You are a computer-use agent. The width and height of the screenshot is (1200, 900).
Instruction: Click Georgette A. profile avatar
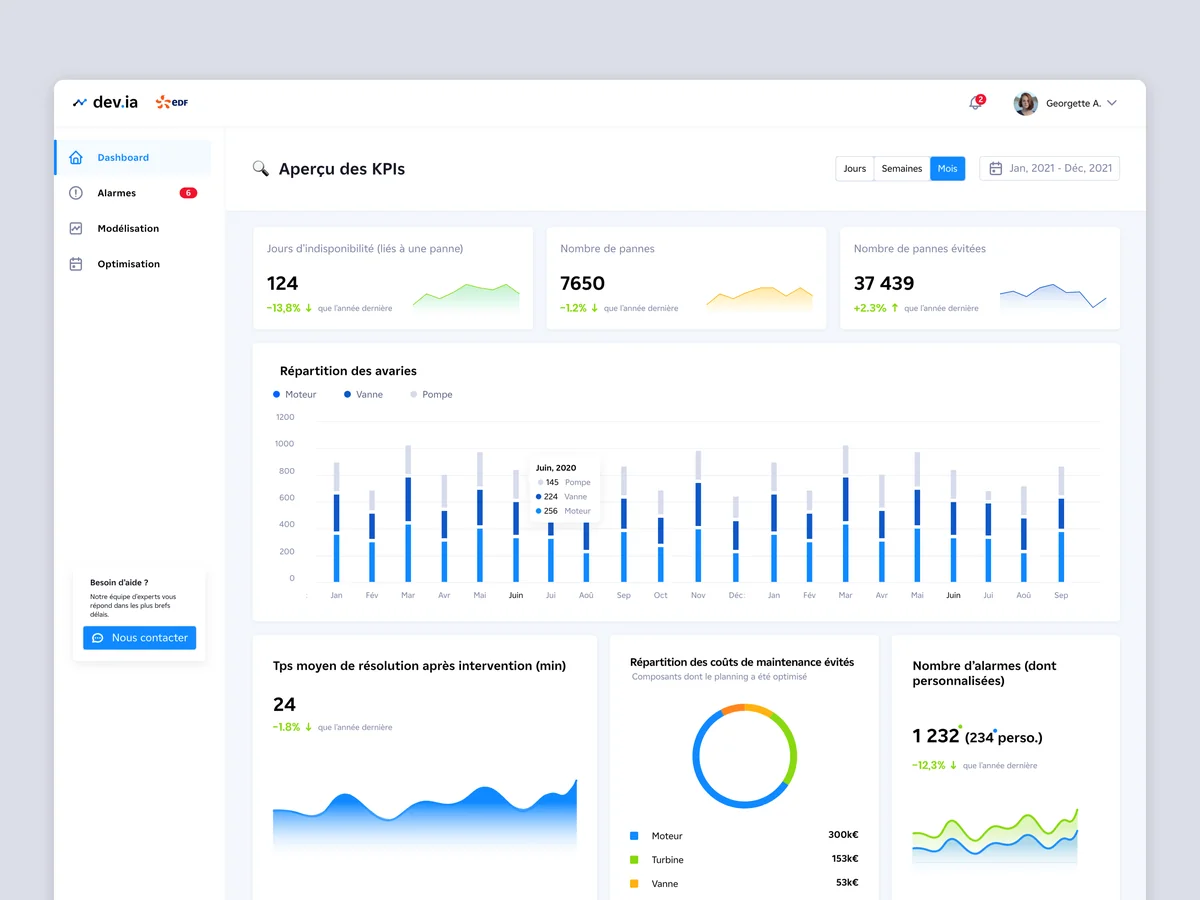[1025, 103]
